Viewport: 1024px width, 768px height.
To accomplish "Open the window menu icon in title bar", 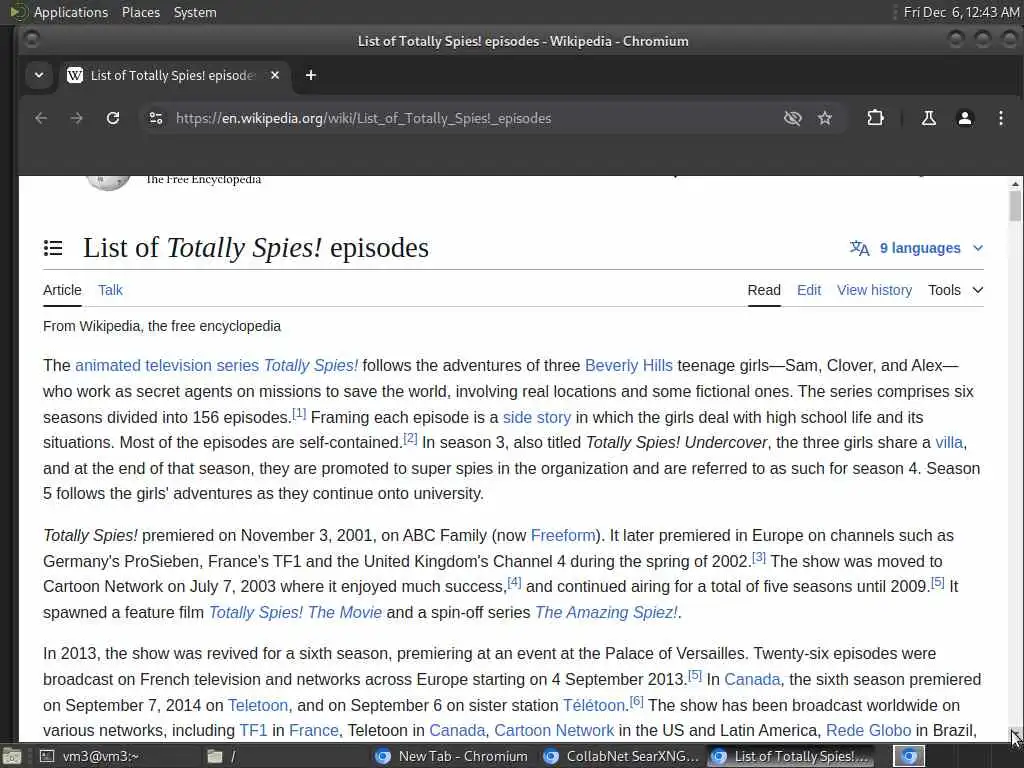I will pos(31,40).
